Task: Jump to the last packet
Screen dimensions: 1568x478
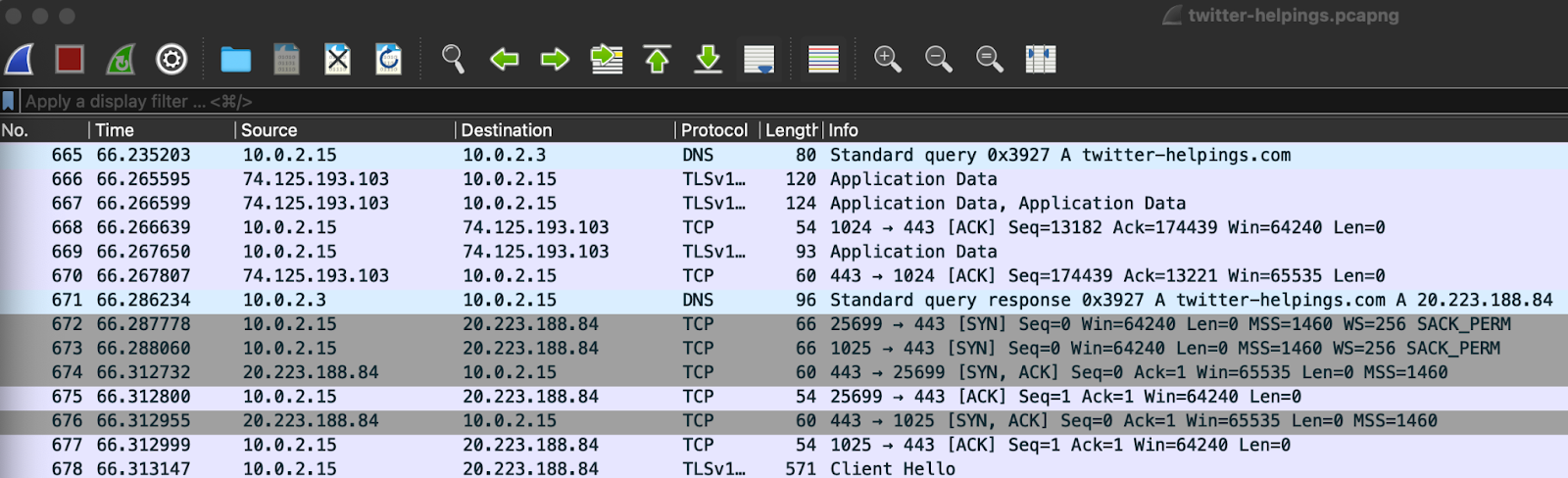Action: pyautogui.click(x=708, y=60)
